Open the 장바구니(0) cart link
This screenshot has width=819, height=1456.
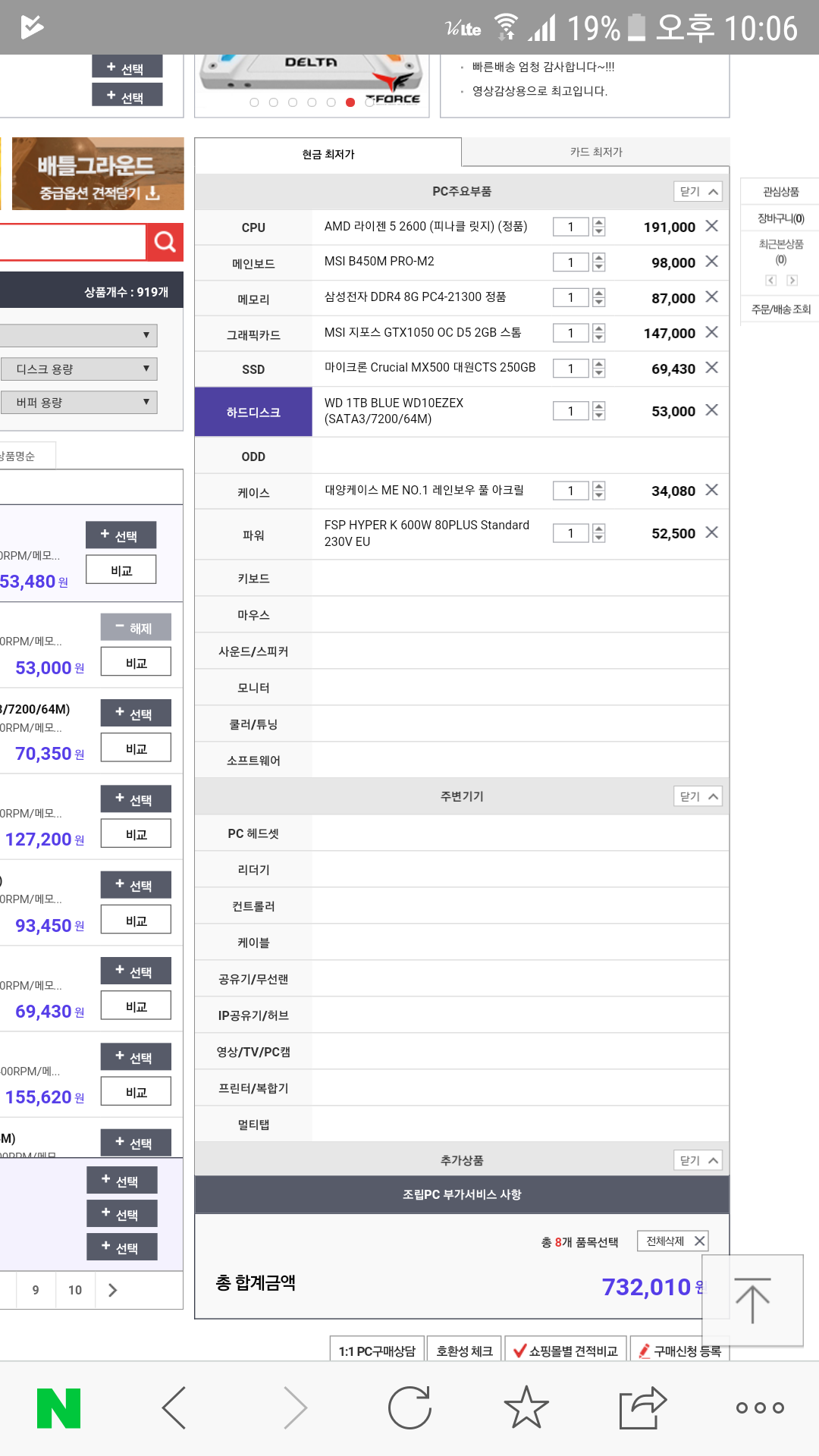[x=780, y=218]
